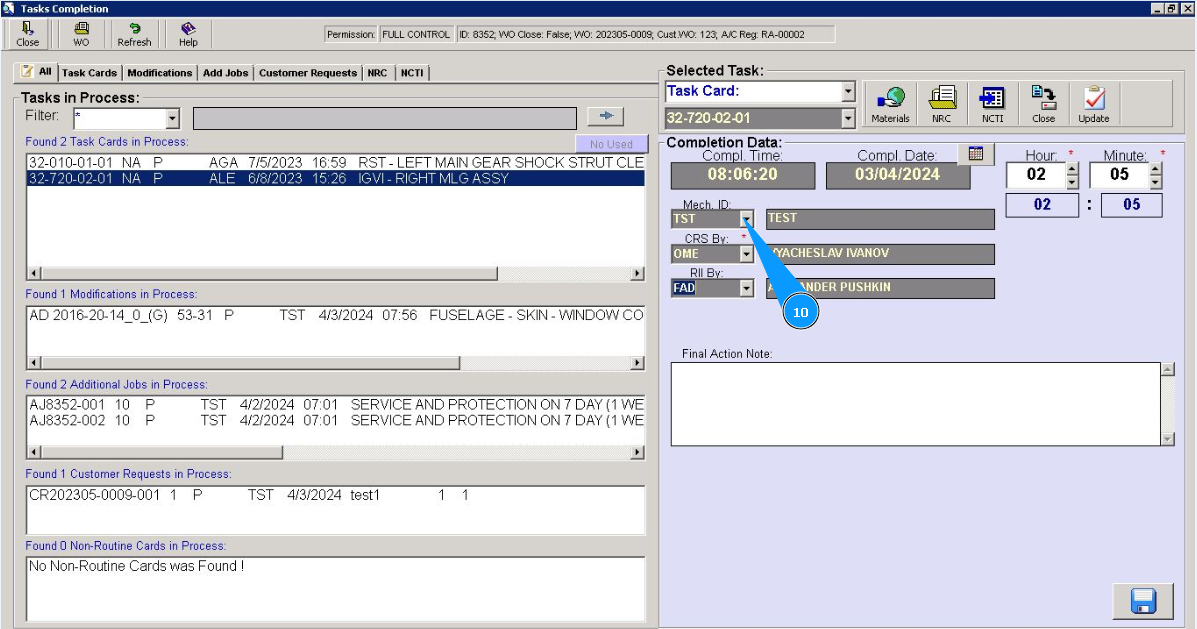
Task: Click 'No Non-Routine Cards was Found !' text
Action: click(136, 566)
